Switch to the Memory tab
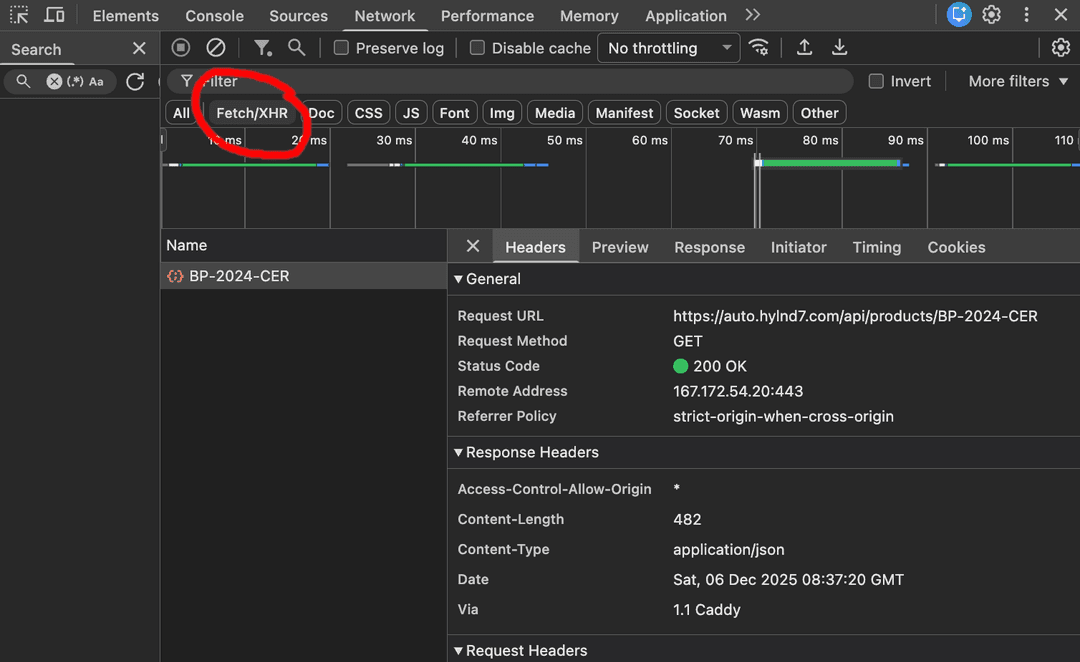This screenshot has width=1080, height=662. 589,15
